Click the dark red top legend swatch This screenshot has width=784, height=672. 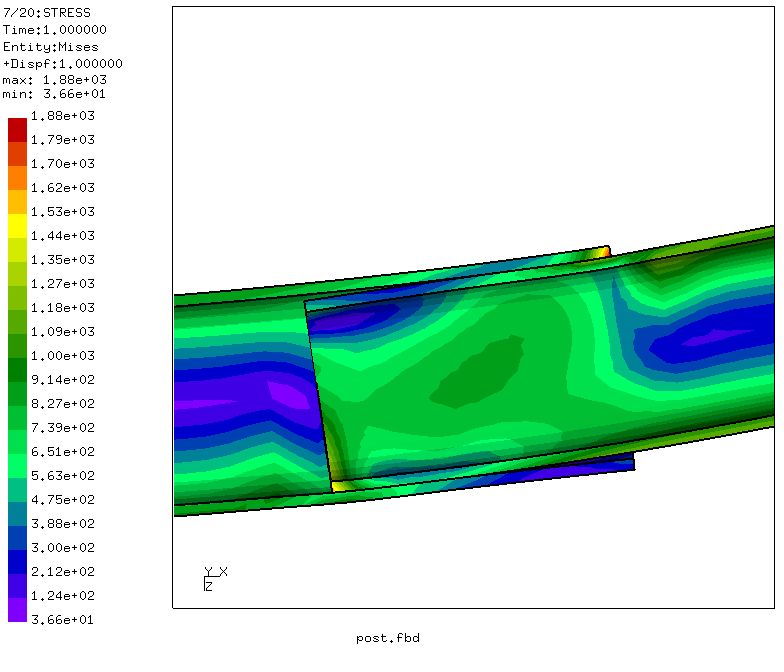coord(18,130)
